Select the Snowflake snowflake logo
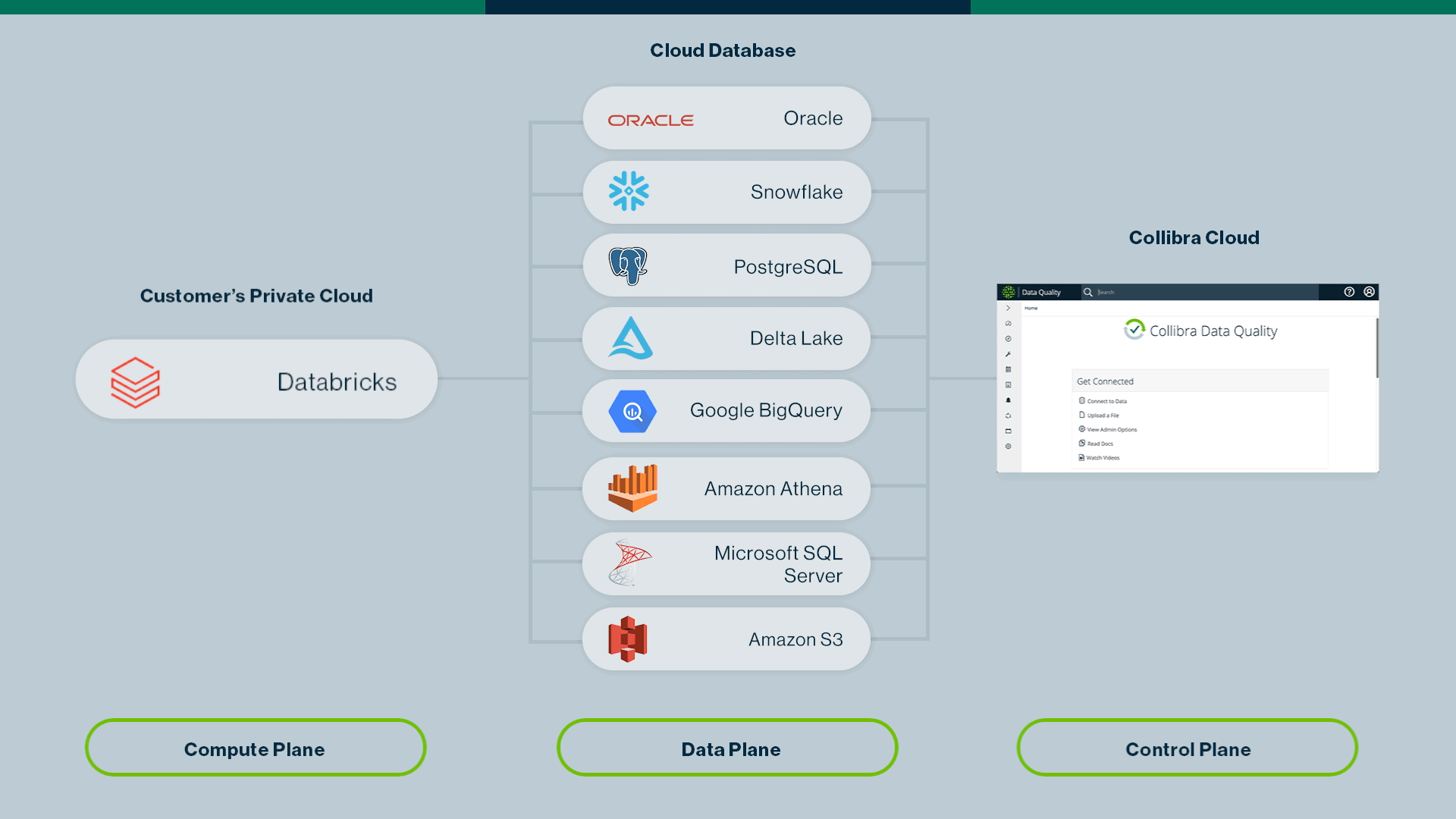1456x819 pixels. tap(627, 192)
